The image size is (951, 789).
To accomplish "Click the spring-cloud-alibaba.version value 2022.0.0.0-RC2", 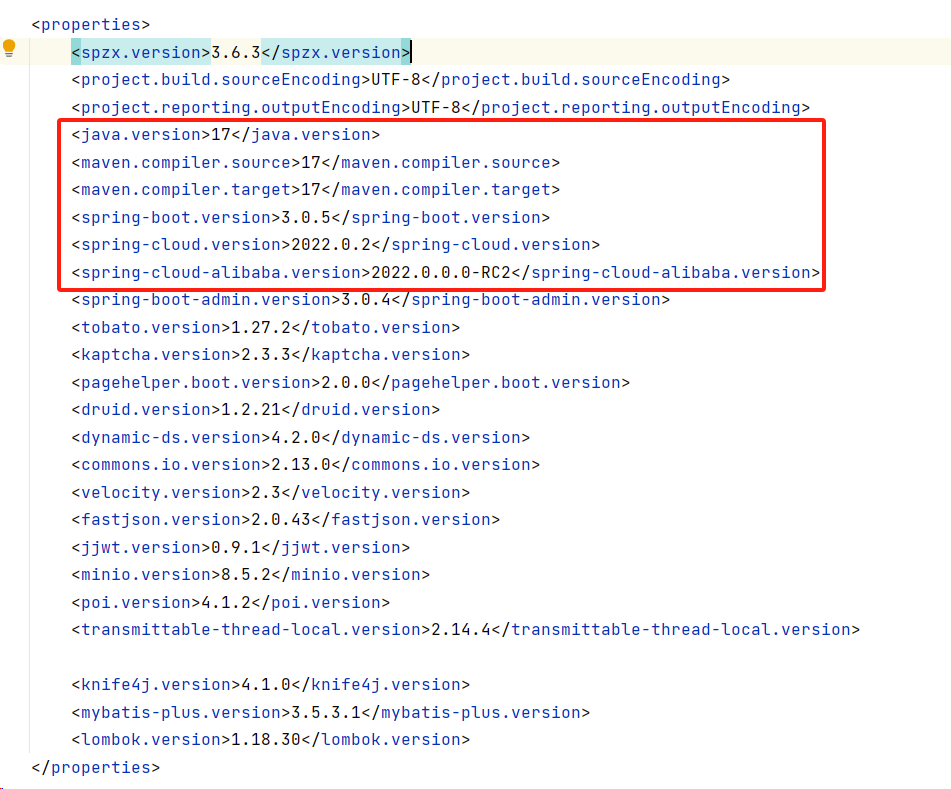I will pyautogui.click(x=441, y=272).
